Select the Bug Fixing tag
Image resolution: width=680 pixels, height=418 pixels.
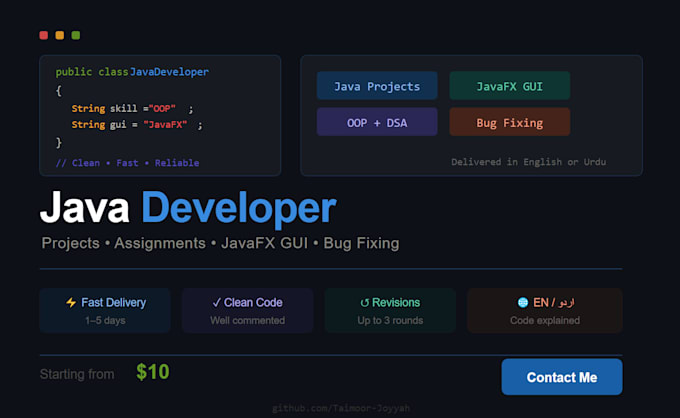click(x=510, y=122)
